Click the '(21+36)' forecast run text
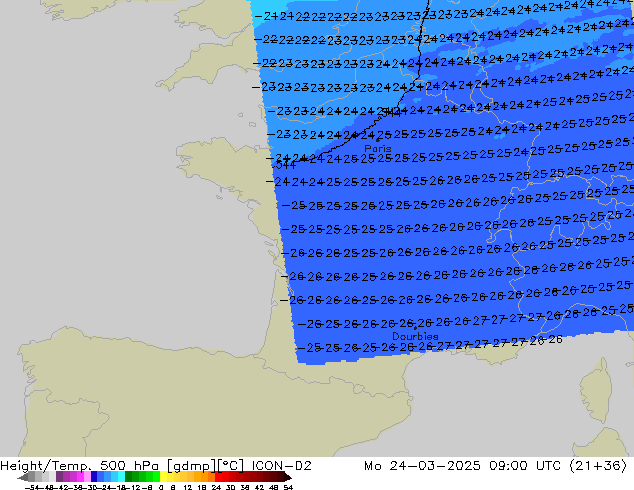 tap(598, 466)
